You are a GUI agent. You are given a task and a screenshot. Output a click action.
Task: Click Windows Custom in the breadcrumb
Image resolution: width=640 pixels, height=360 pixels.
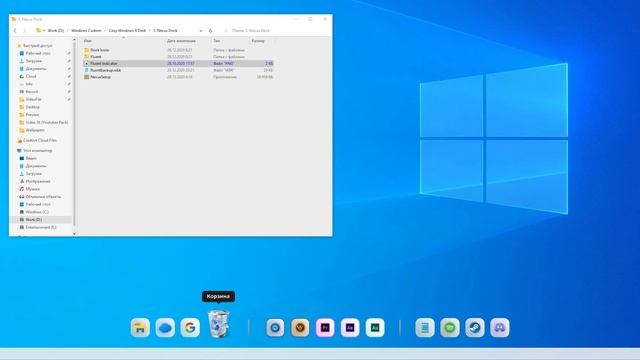pyautogui.click(x=86, y=31)
